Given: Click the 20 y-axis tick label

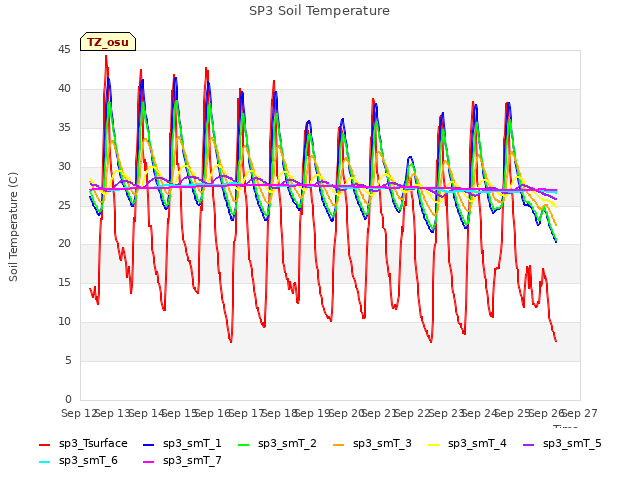Looking at the screenshot, I should pos(64,244).
